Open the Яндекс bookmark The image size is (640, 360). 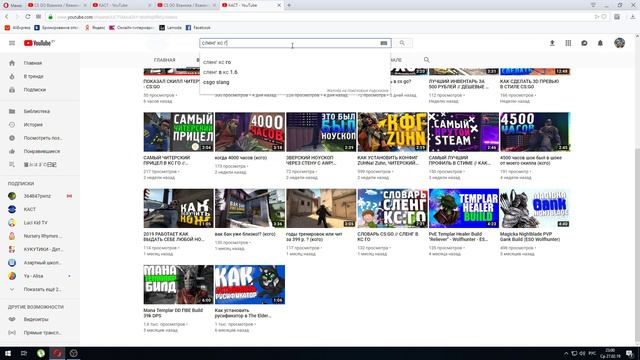[x=95, y=28]
